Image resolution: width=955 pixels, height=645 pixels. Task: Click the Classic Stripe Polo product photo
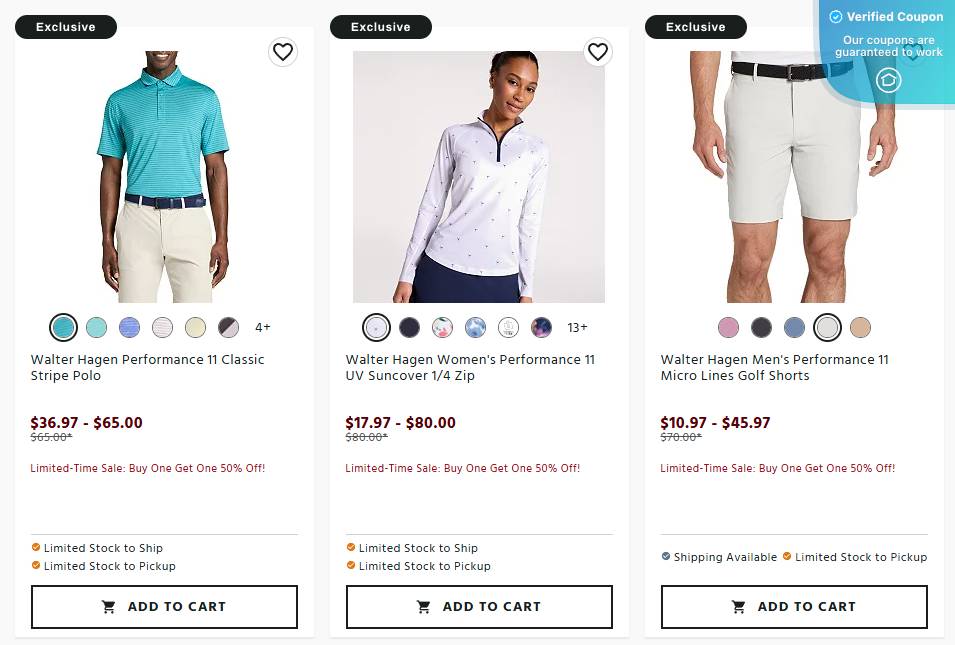click(163, 177)
